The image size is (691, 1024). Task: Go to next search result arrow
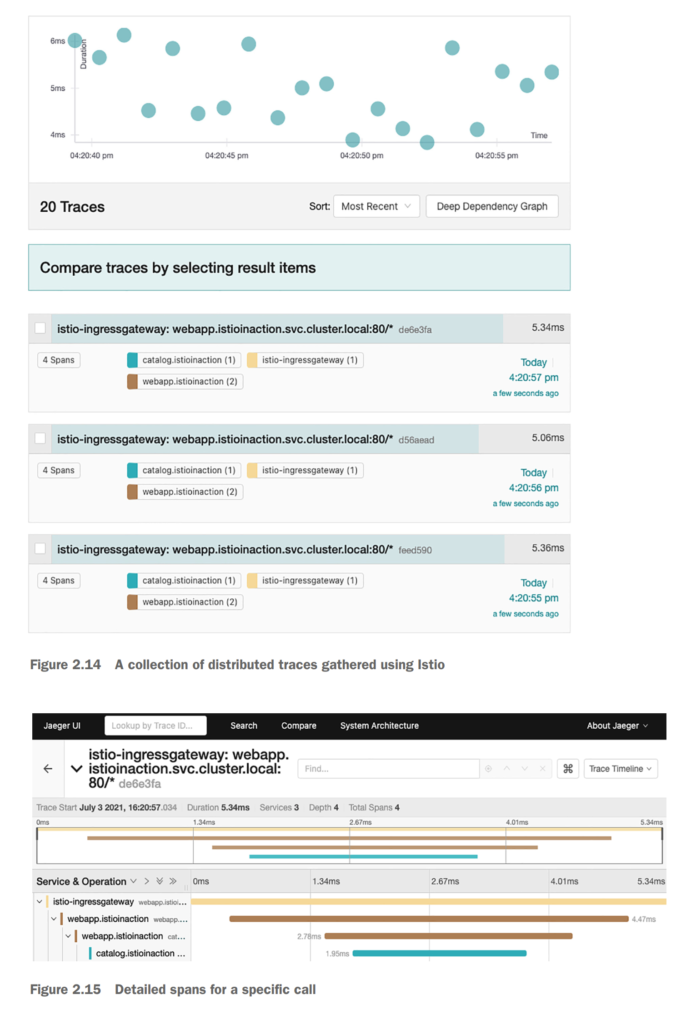point(524,769)
